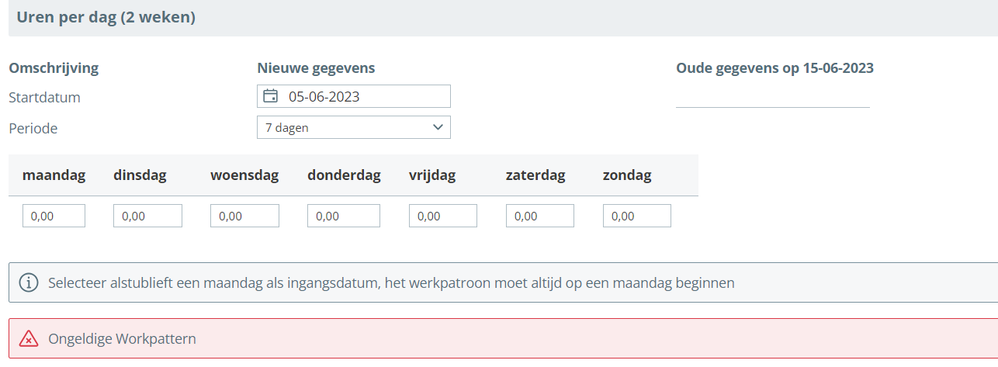Viewport: 998px width, 367px height.
Task: Click the 'Uren per dag (2 weken)' header
Action: tap(106, 18)
